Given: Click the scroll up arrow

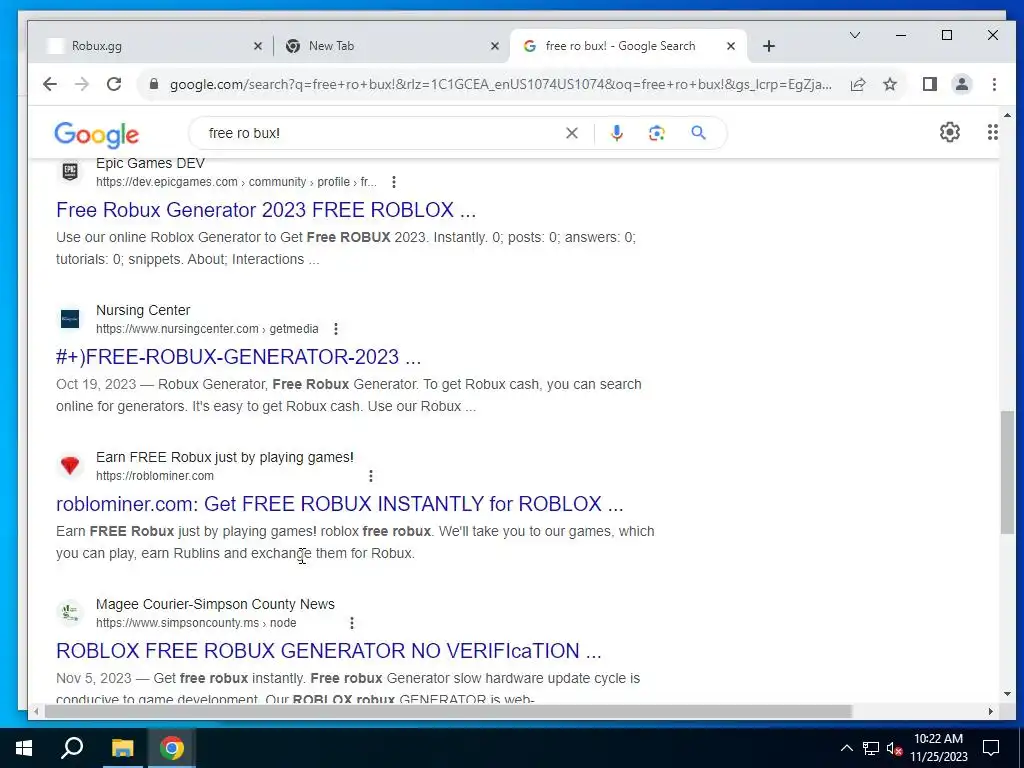Looking at the screenshot, I should coord(1007,115).
